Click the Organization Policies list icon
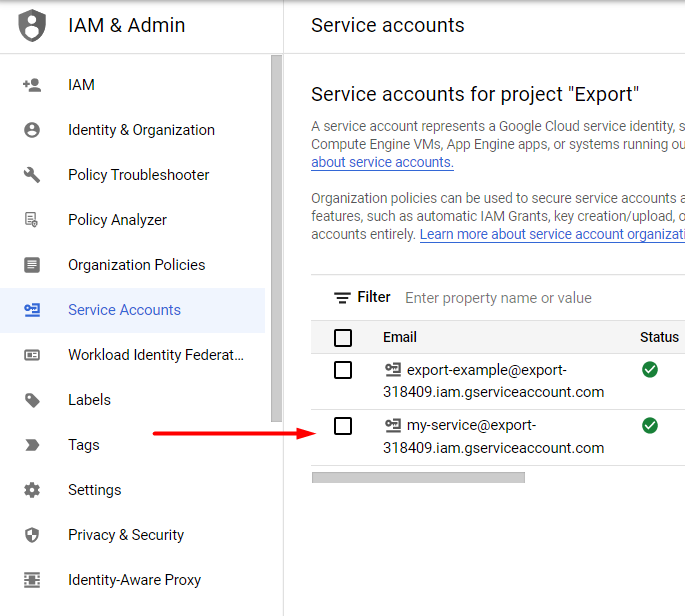 click(x=32, y=265)
